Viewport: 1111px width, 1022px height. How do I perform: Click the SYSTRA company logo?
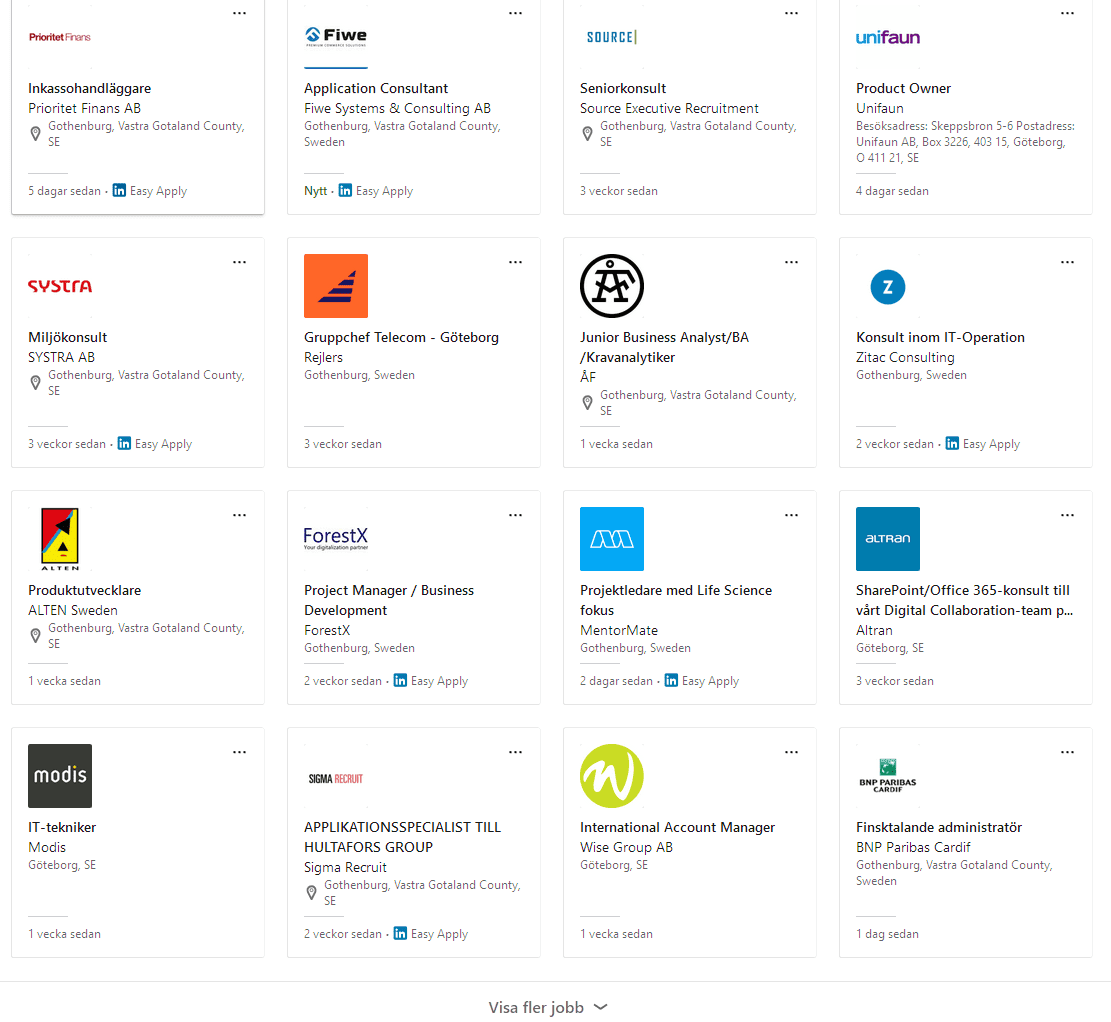point(60,286)
